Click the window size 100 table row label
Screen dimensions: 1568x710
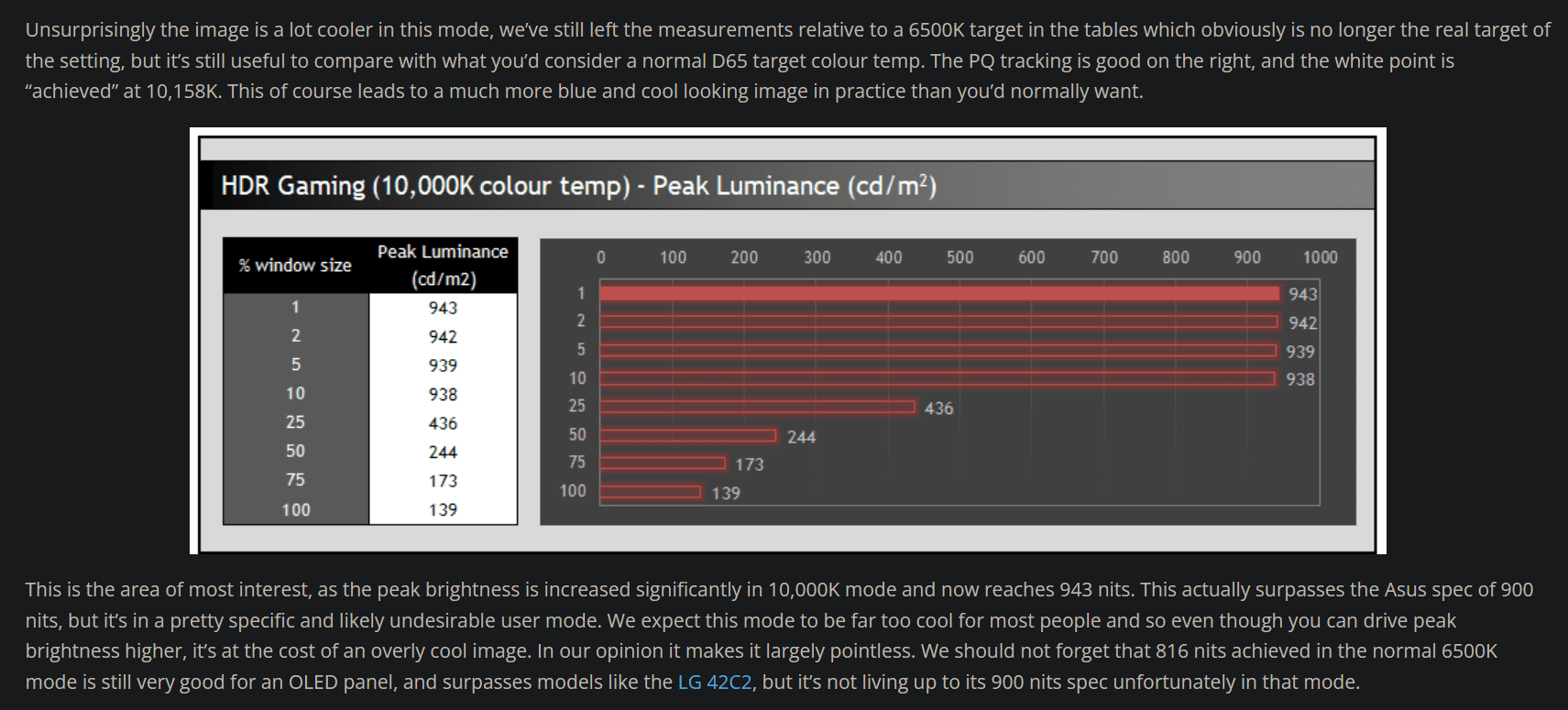[295, 509]
